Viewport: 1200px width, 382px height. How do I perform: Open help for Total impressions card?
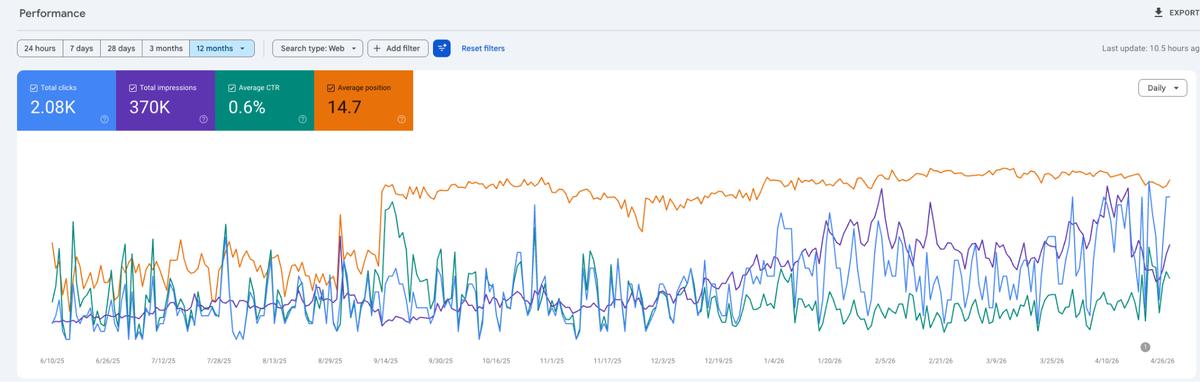click(203, 119)
